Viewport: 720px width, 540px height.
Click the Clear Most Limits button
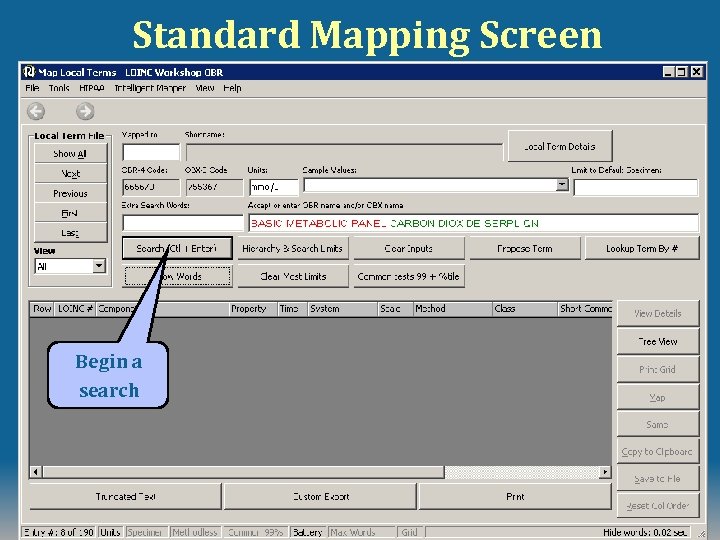[x=293, y=276]
